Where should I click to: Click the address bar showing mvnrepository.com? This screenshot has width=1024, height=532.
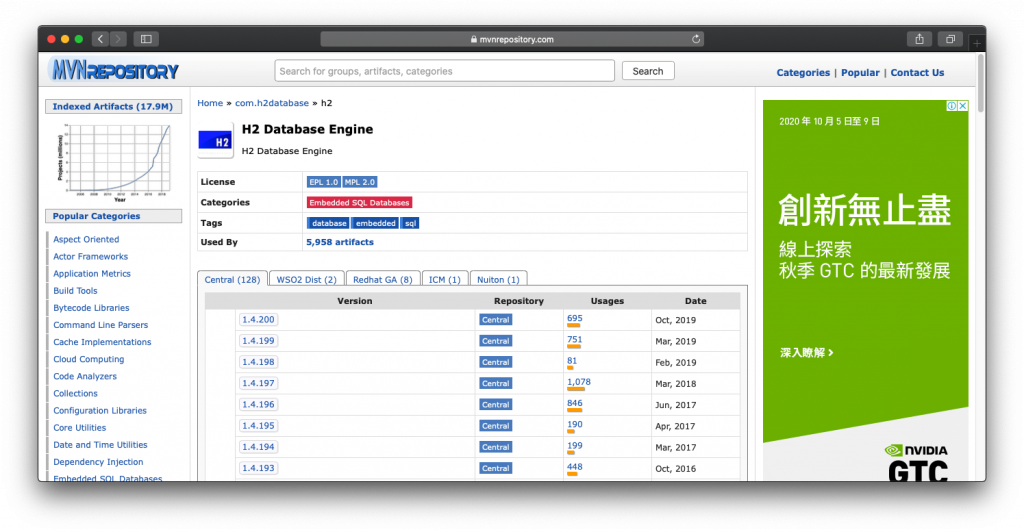click(x=512, y=39)
